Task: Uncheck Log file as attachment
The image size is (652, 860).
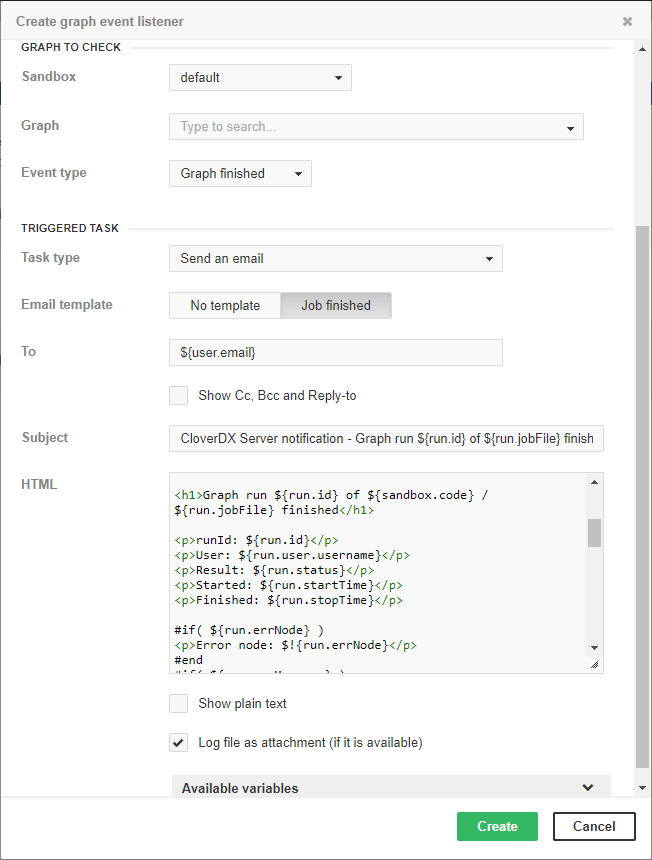Action: pyautogui.click(x=179, y=743)
